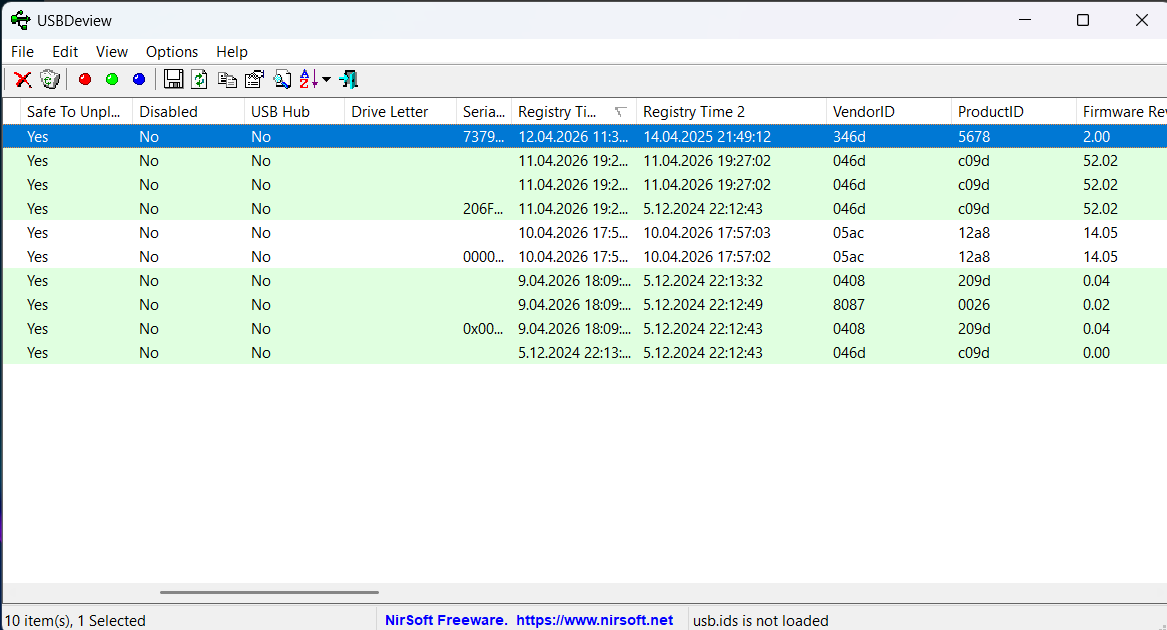1167x630 pixels.
Task: Click the serial cell starting 206F
Action: [x=483, y=209]
